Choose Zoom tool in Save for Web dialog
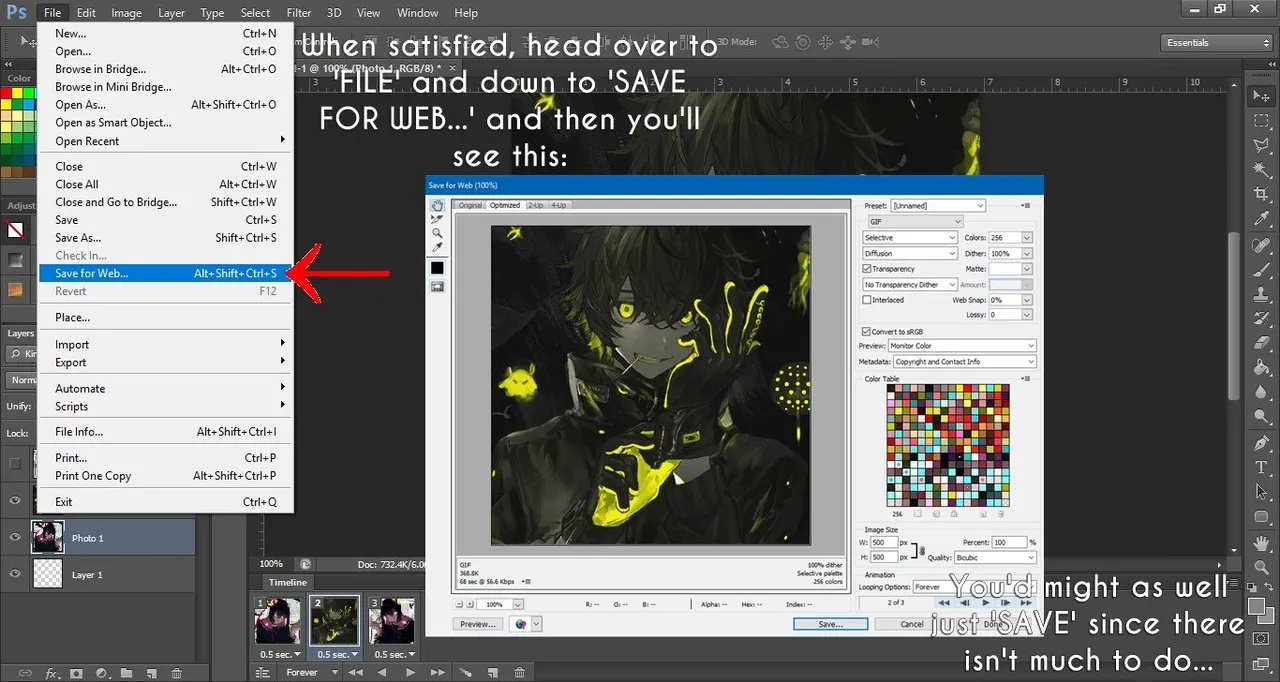Screen dimensions: 1280x682 (437, 233)
